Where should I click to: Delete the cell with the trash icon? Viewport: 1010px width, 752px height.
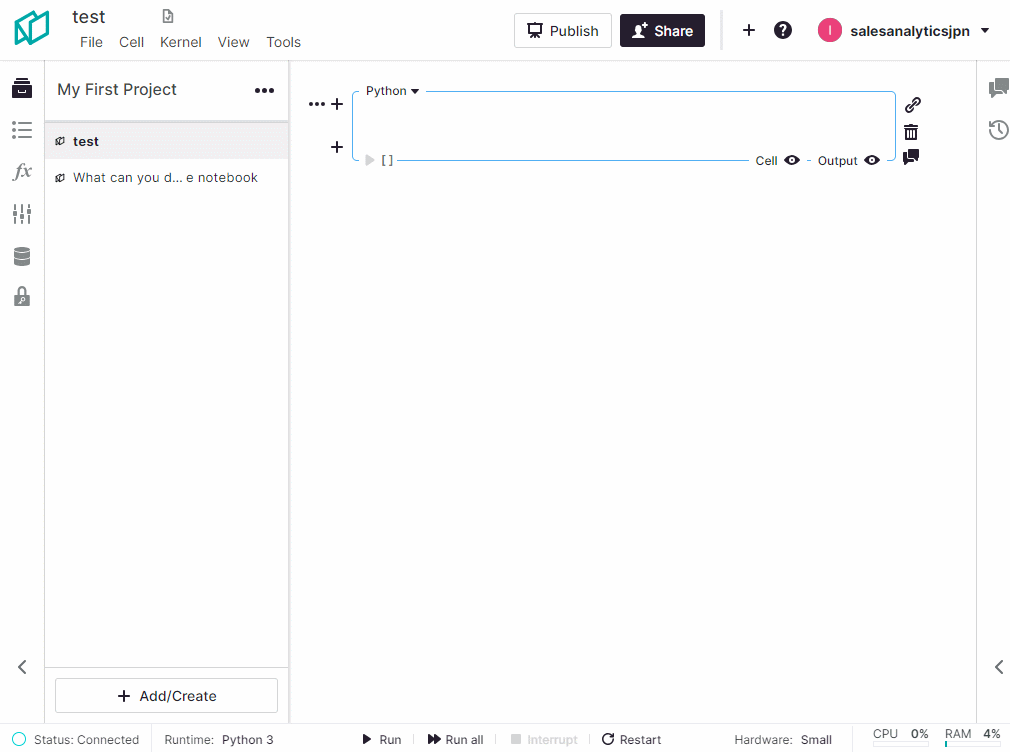[x=911, y=132]
